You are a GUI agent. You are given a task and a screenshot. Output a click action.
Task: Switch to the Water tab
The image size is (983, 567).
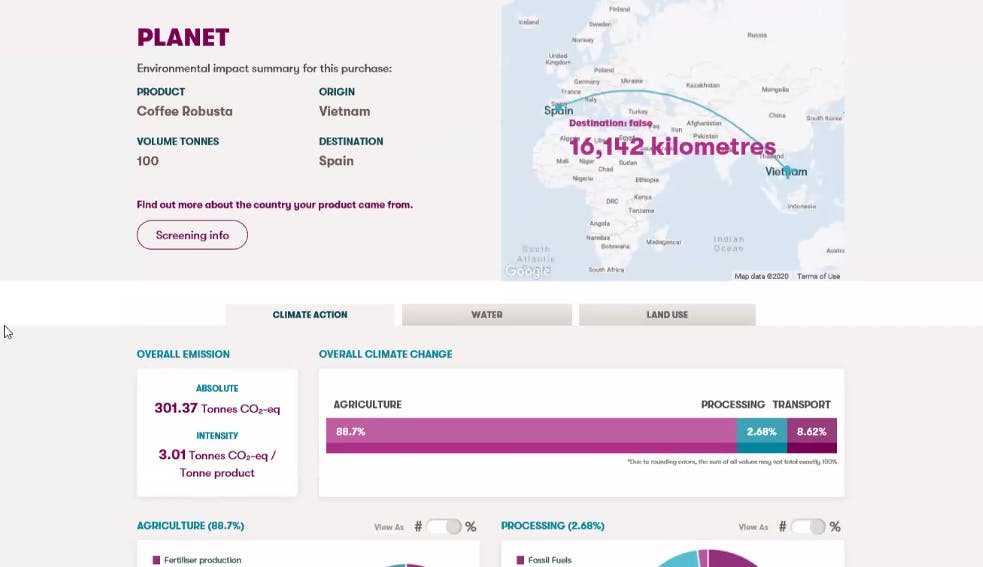[487, 315]
